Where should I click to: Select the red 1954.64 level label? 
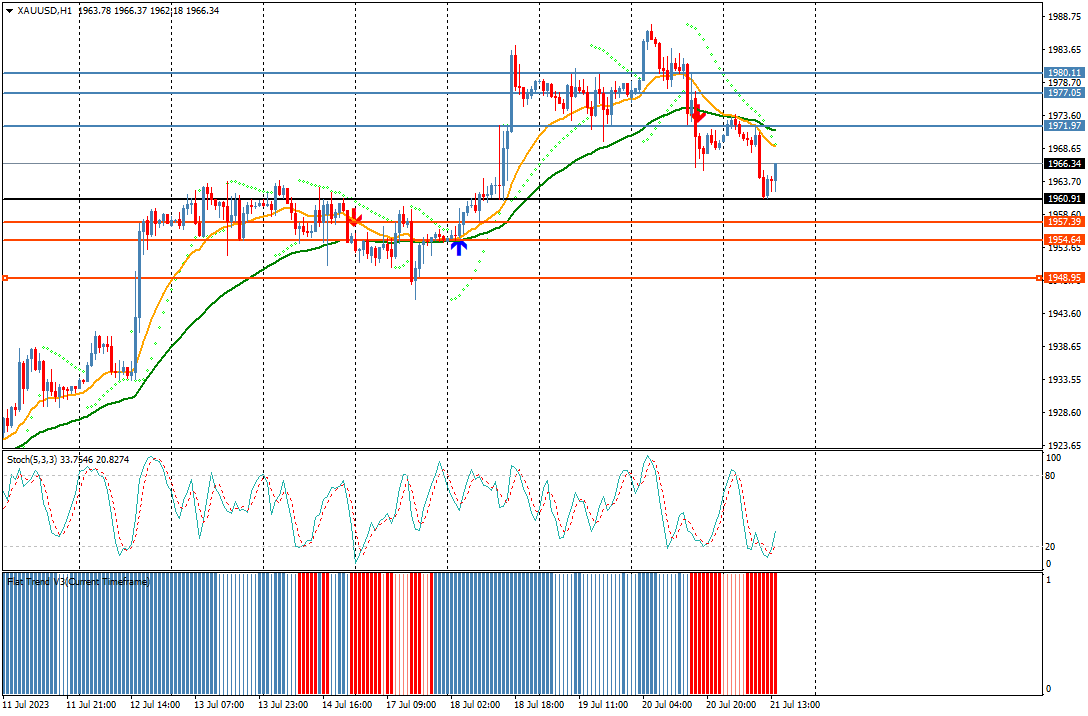tap(1064, 240)
